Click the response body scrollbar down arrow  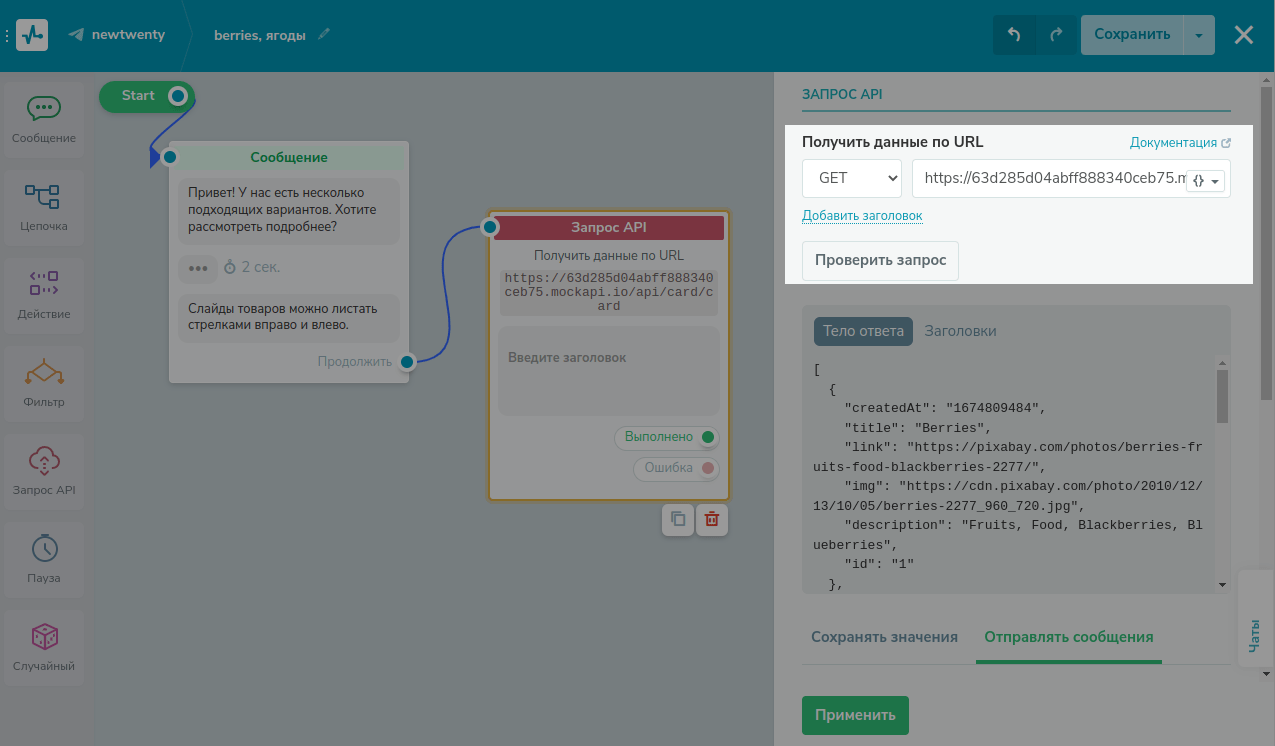[1222, 584]
